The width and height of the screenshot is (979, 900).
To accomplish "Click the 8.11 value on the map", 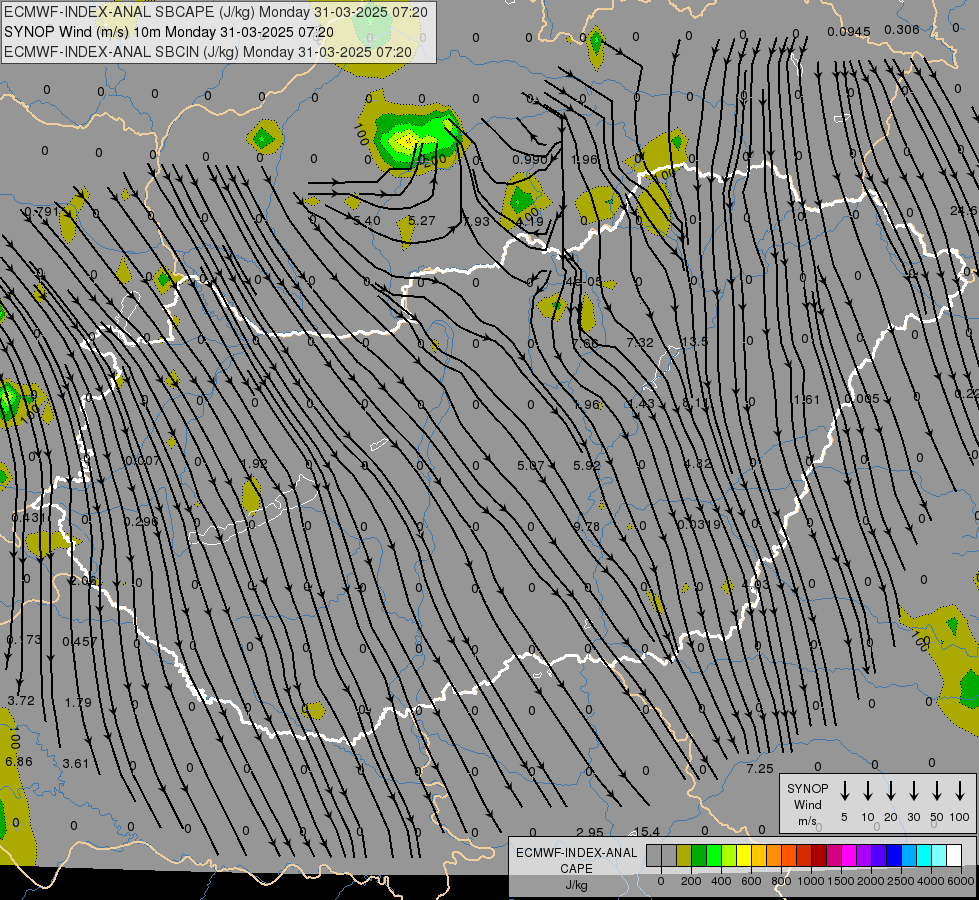I will click(x=695, y=403).
